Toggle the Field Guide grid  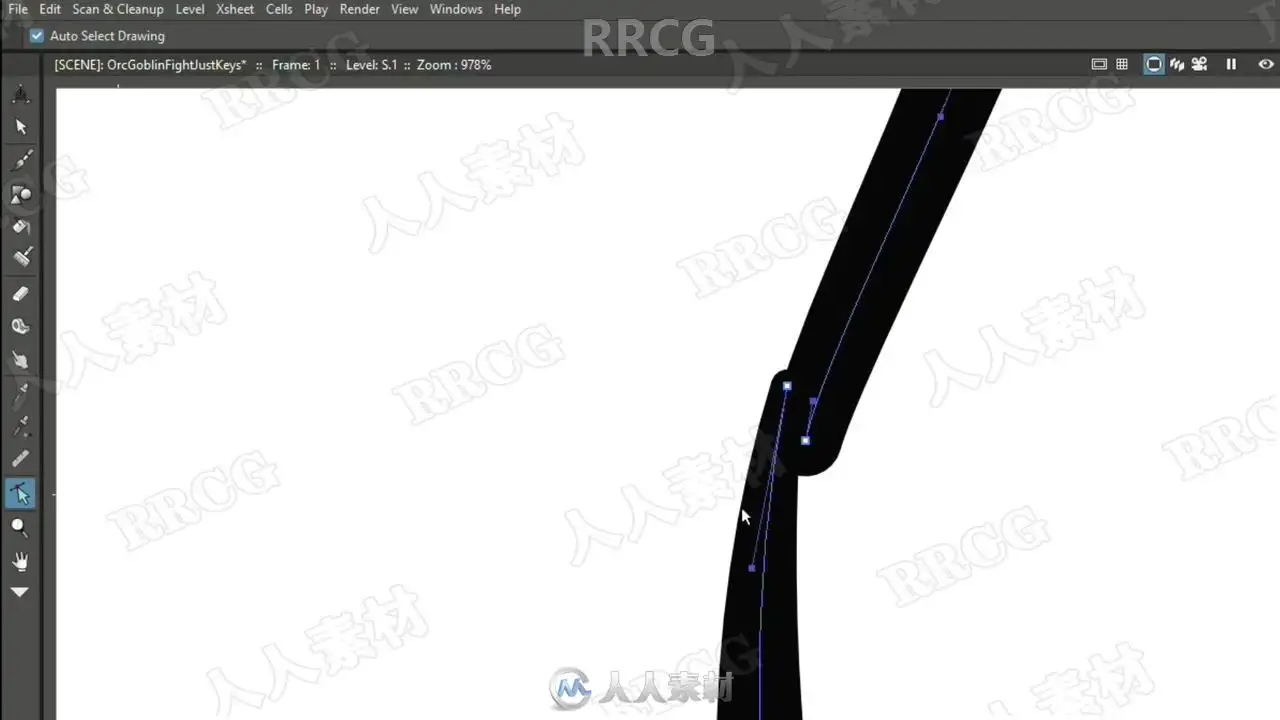click(x=1122, y=64)
